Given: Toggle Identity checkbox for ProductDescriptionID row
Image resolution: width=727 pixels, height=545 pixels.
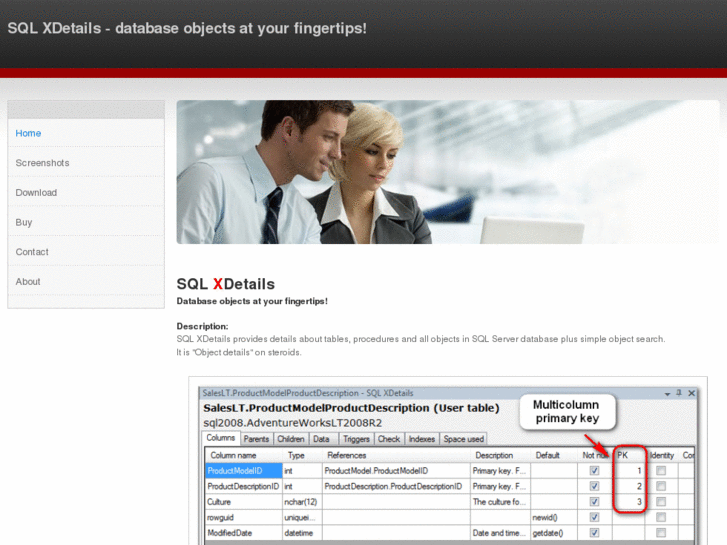Looking at the screenshot, I should click(x=661, y=486).
